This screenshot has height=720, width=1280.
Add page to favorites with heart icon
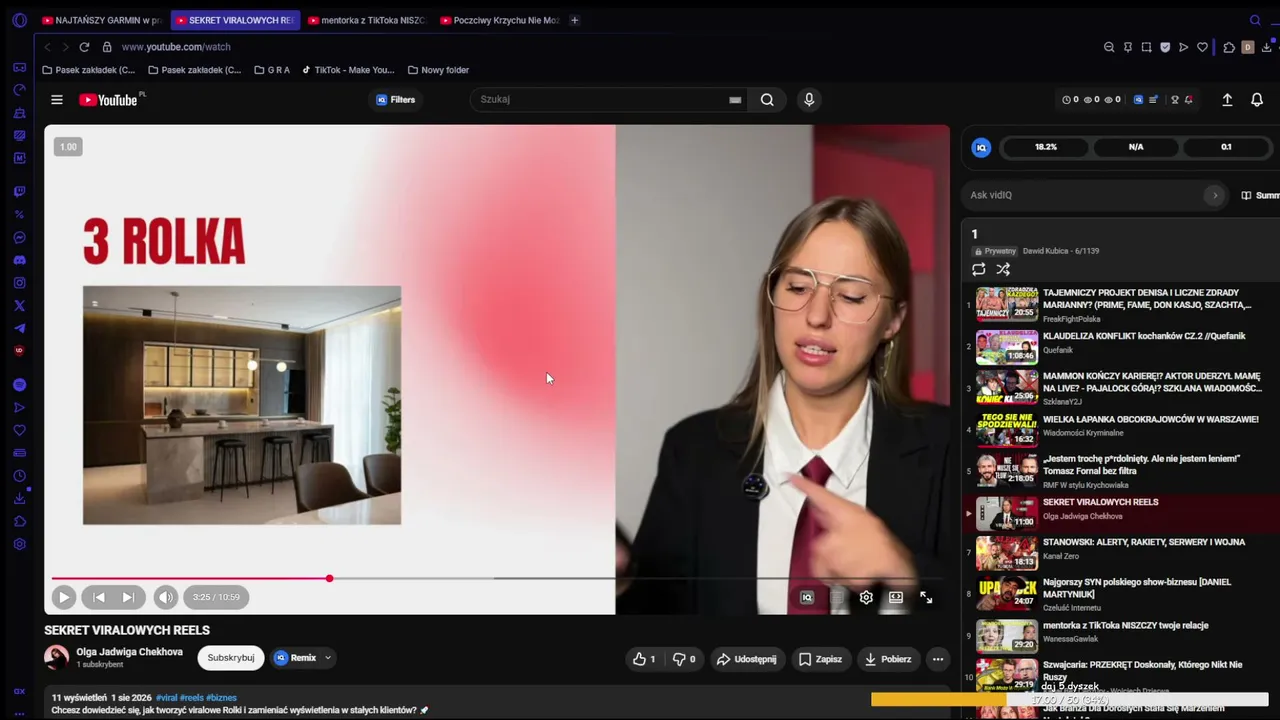click(x=1202, y=47)
